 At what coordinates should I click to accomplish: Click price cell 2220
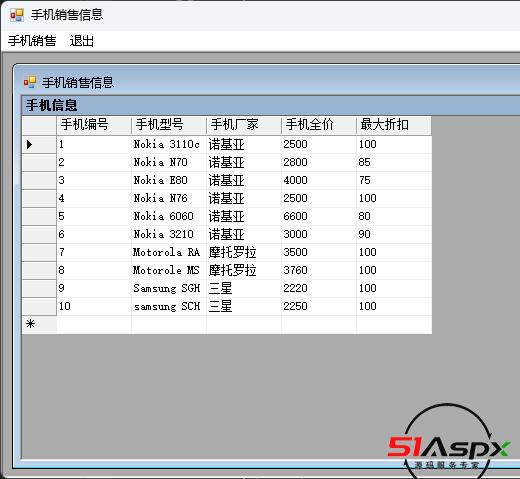coord(319,288)
